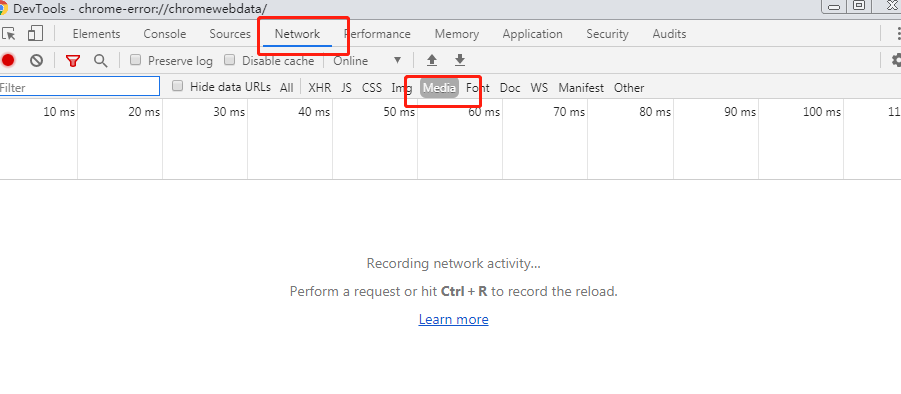The width and height of the screenshot is (901, 394).
Task: Open search with the magnifier icon
Action: click(x=101, y=60)
